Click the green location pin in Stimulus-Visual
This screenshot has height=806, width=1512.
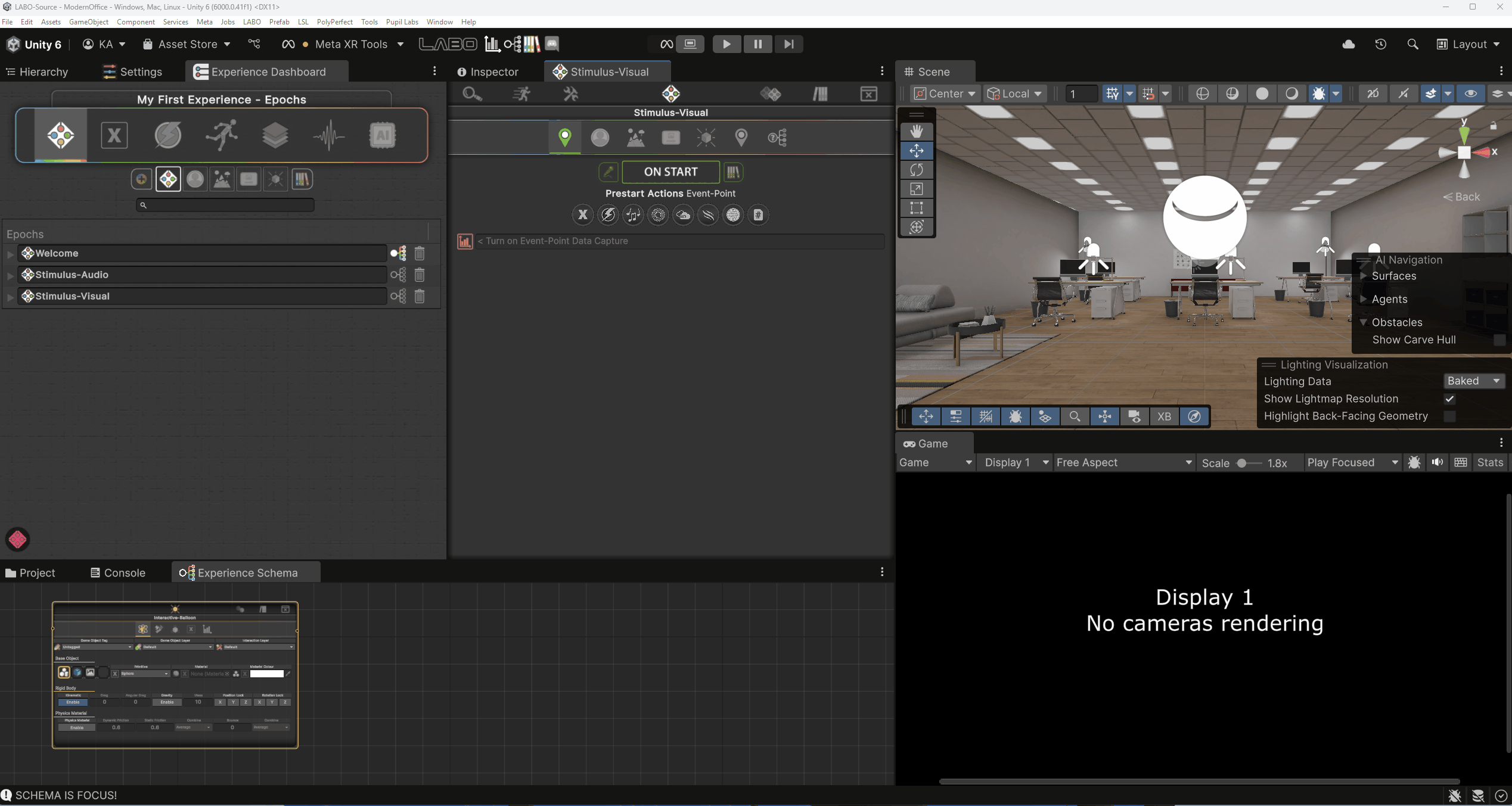pyautogui.click(x=565, y=138)
